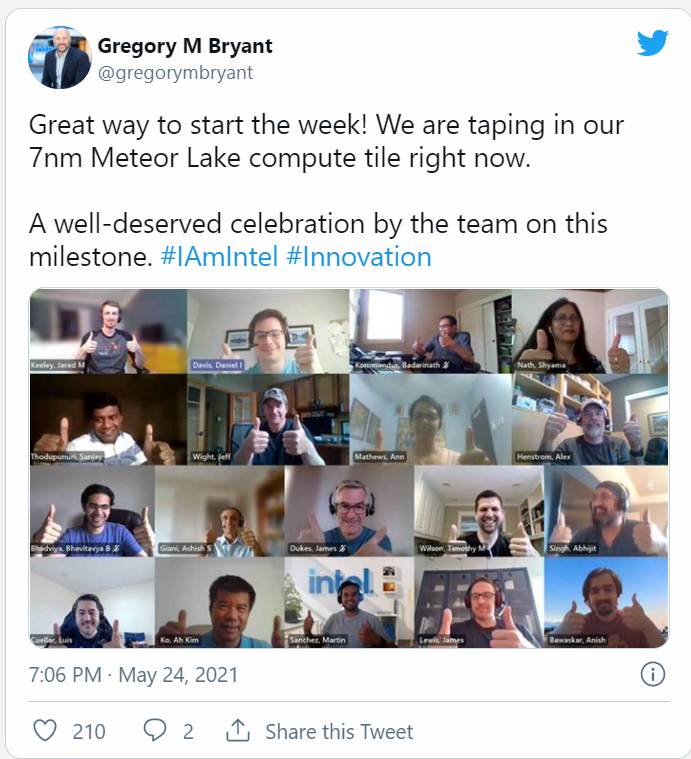
Task: Click the Keeley, Jared M video tile
Action: coord(108,331)
